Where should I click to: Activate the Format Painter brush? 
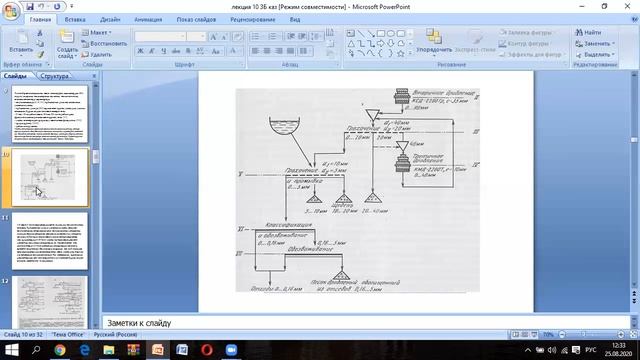coord(40,54)
